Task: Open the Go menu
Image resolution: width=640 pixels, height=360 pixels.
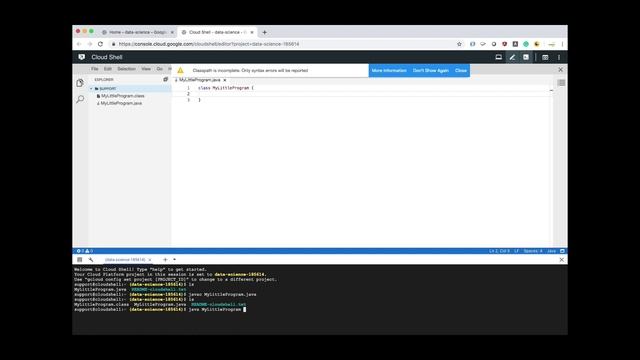Action: (x=160, y=69)
